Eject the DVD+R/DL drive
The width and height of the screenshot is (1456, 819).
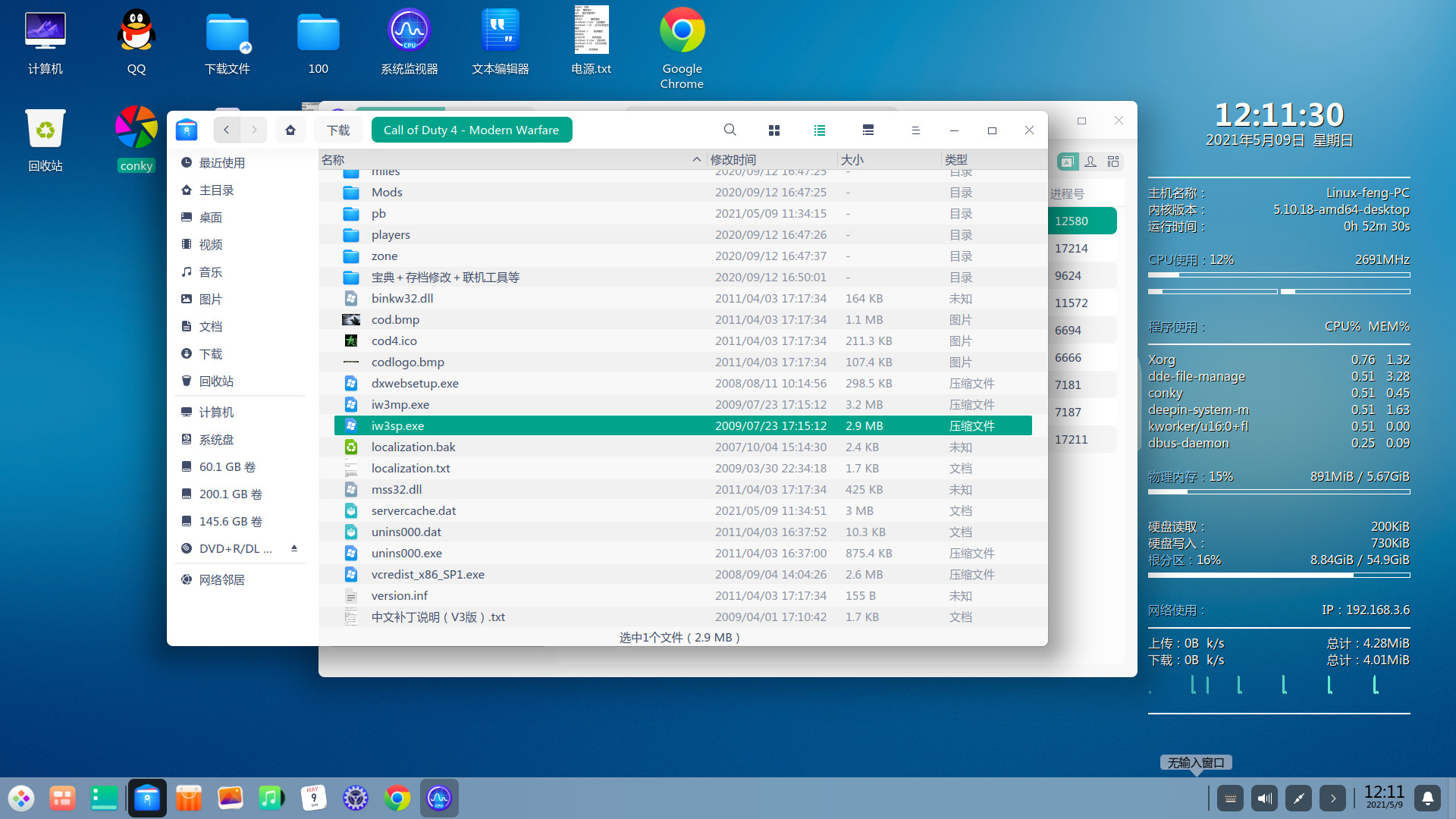(x=293, y=548)
